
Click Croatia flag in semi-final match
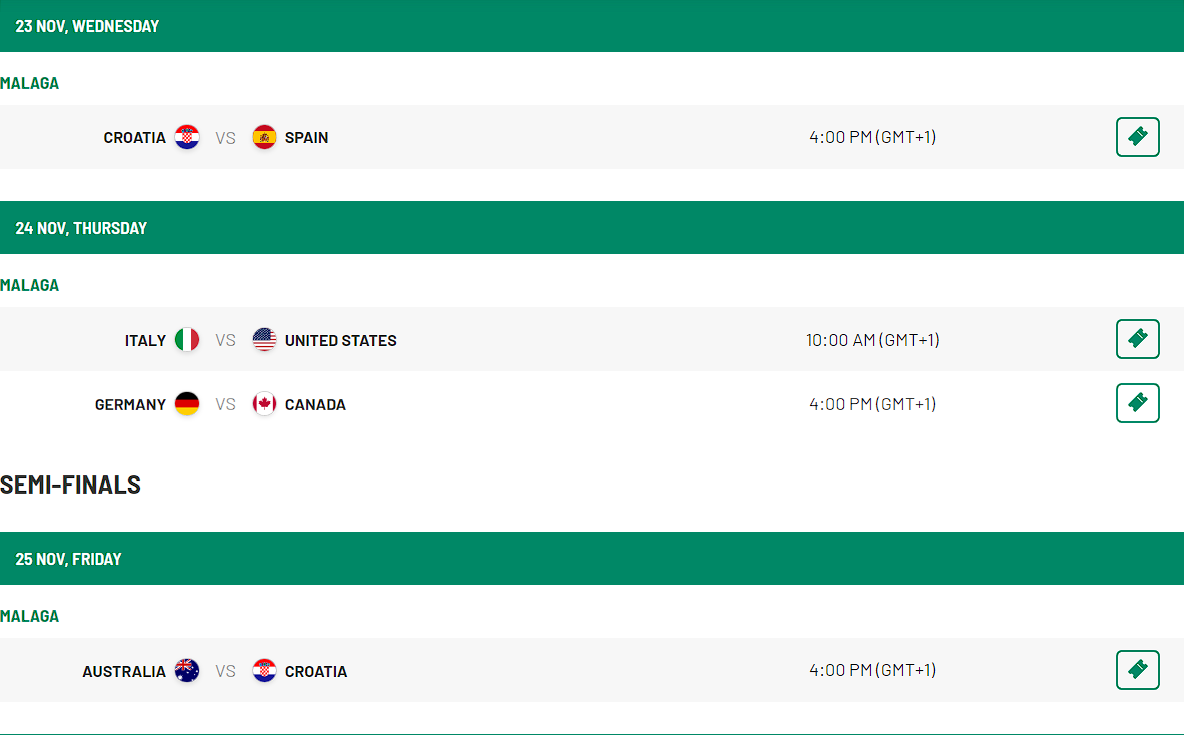click(264, 671)
